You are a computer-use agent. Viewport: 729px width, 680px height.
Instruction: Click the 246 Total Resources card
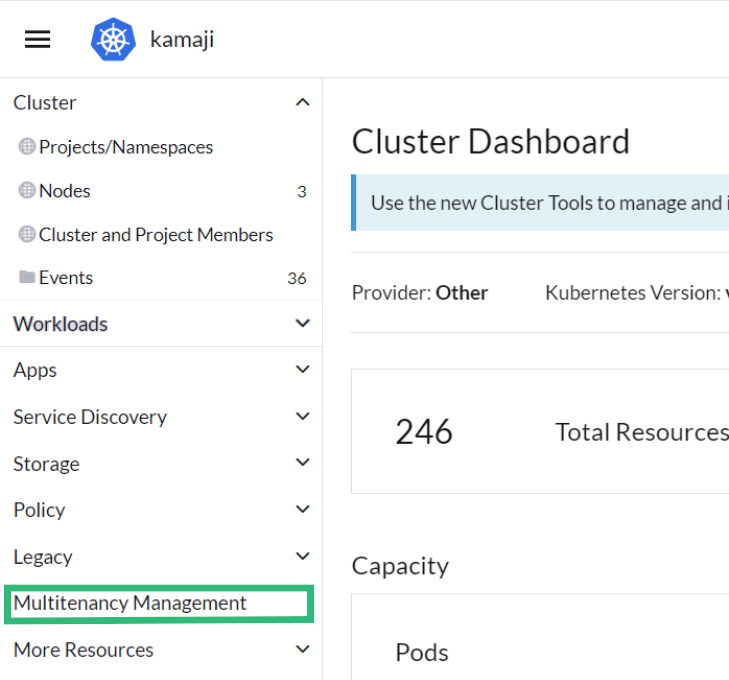point(540,432)
